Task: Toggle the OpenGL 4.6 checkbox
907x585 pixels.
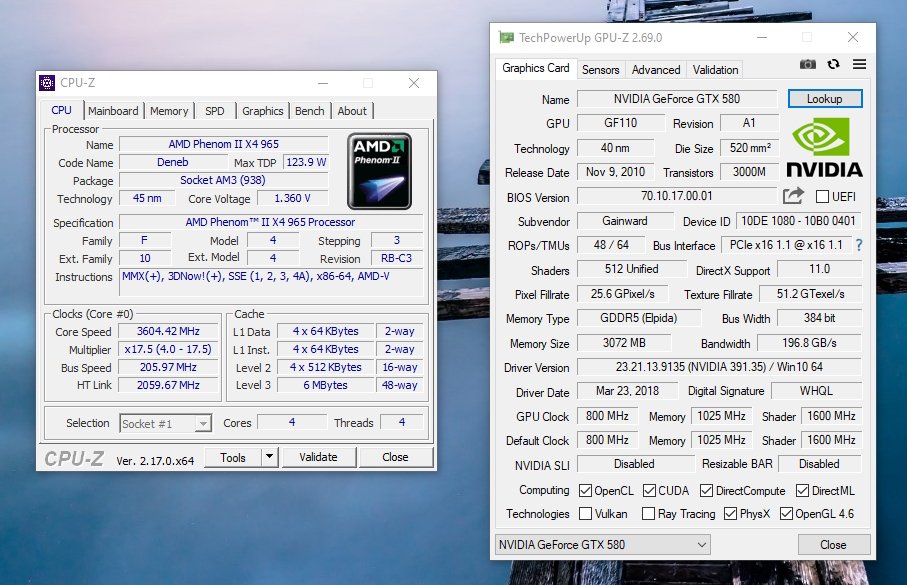Action: (786, 514)
